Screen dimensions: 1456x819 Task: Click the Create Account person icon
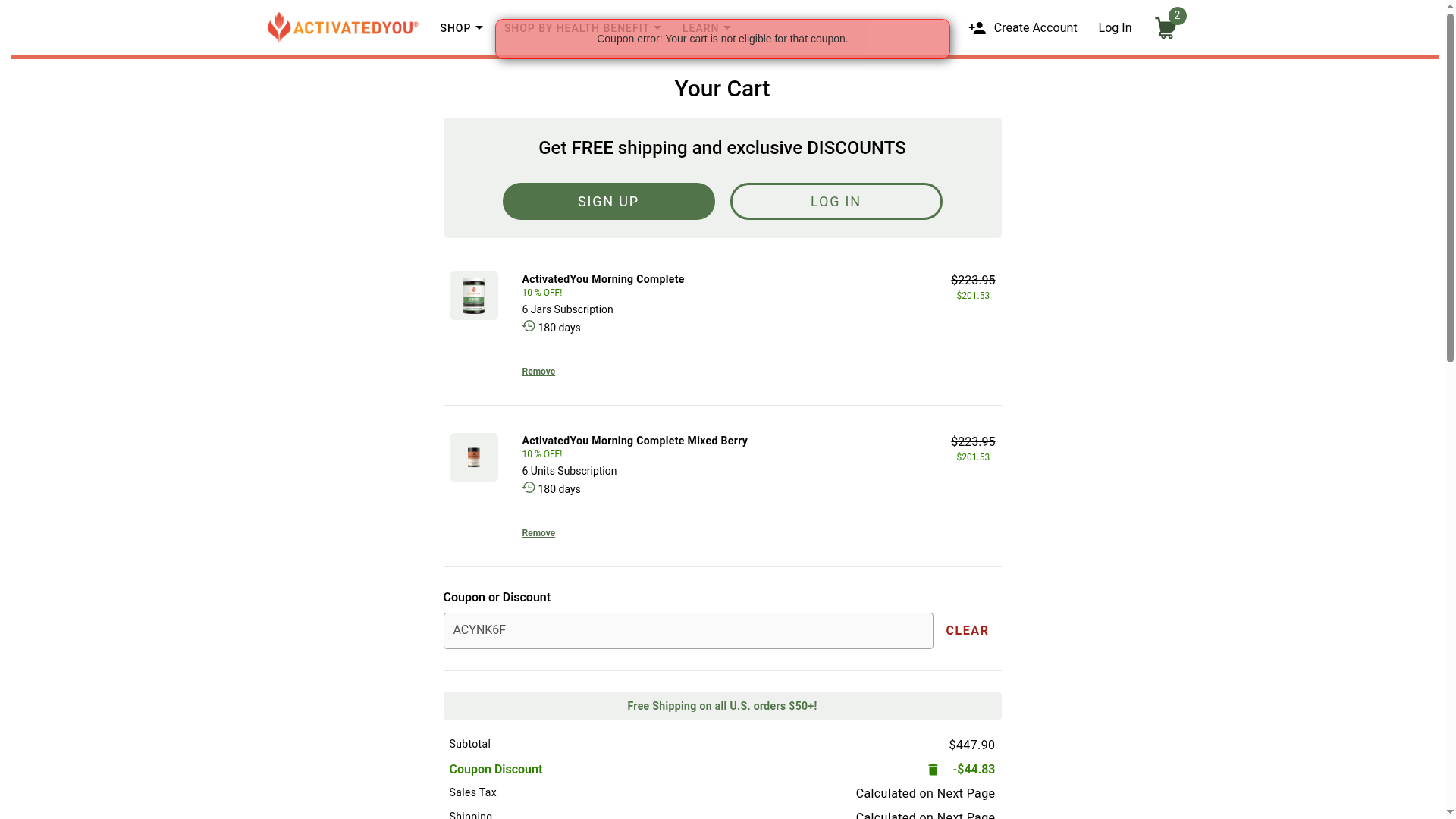[977, 28]
